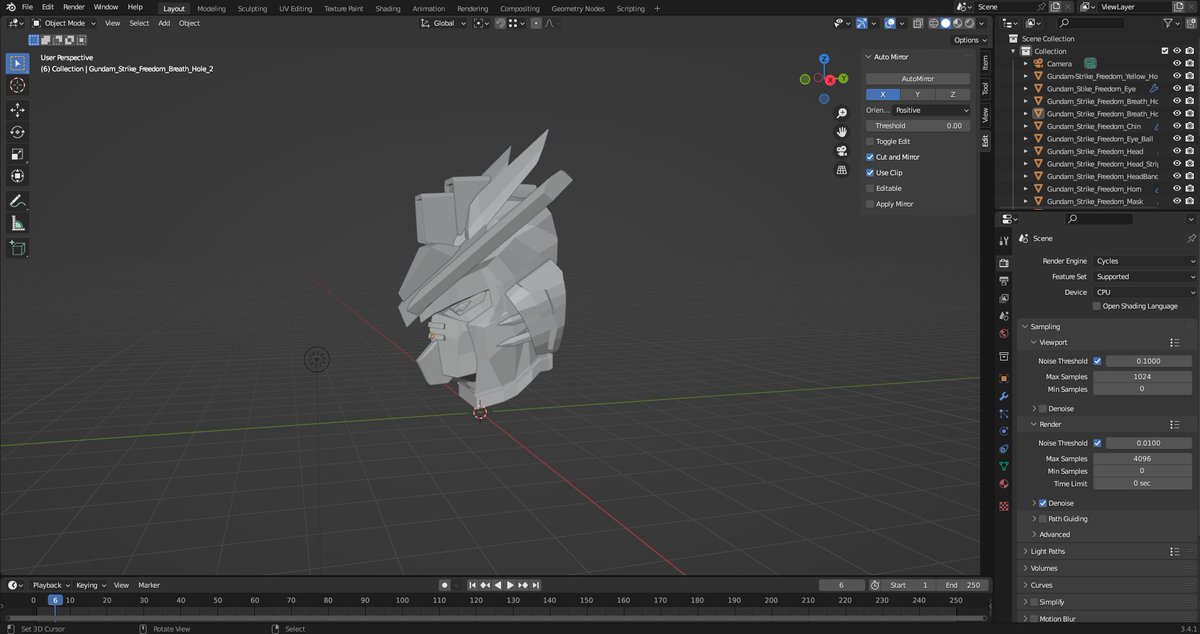Select the Move tool
1200x634 pixels.
point(17,108)
